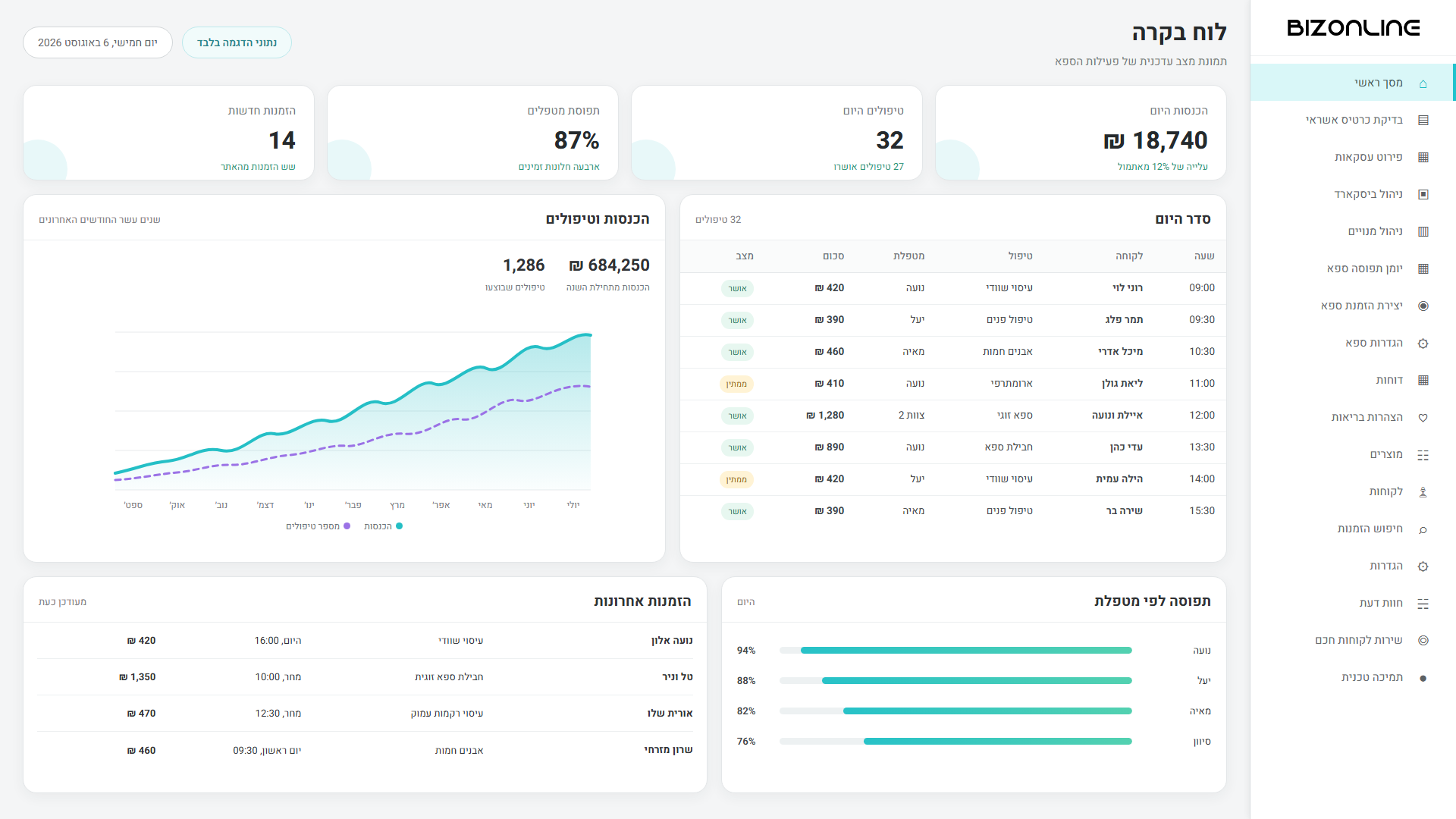Click the credit card icon for בדיקת כרטיס אשראי
The width and height of the screenshot is (1456, 819).
(1423, 121)
